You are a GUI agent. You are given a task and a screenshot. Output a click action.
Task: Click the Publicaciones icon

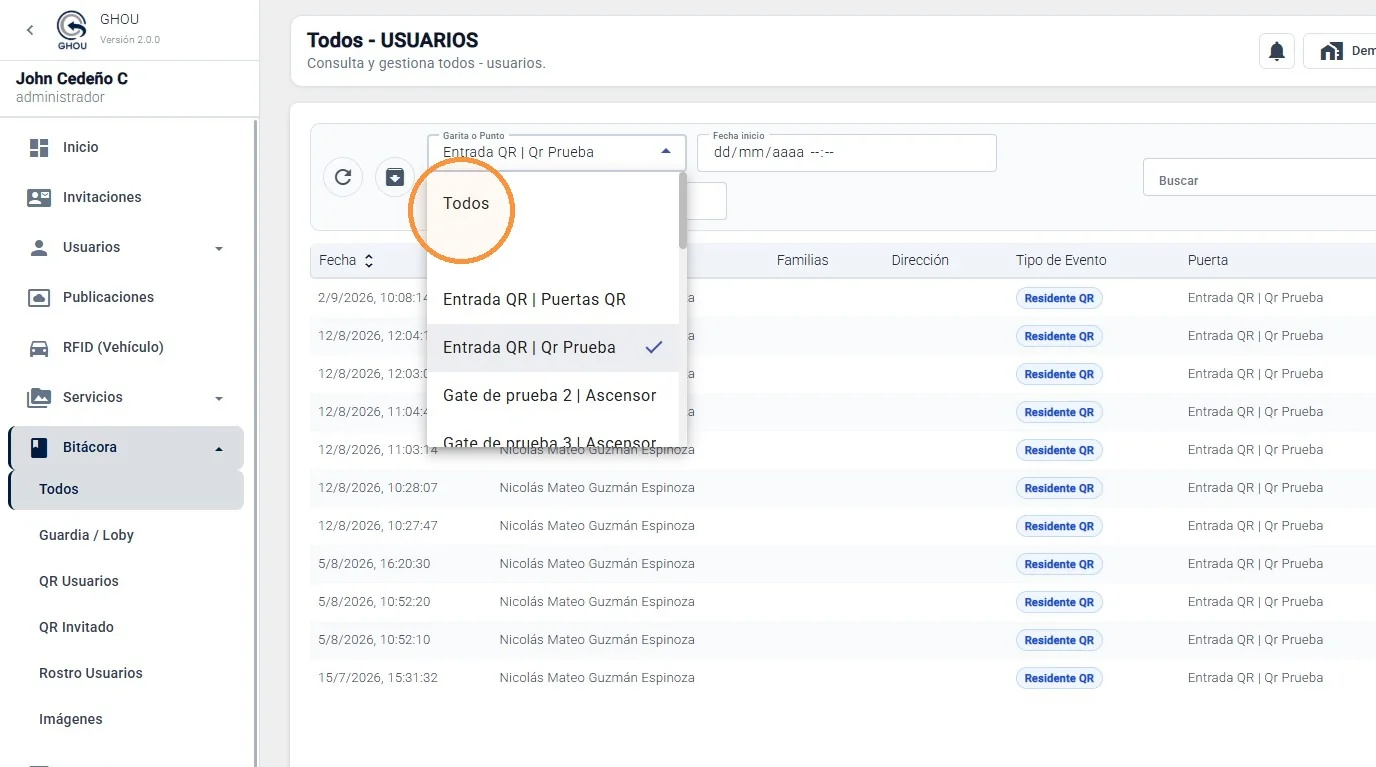[x=39, y=298]
